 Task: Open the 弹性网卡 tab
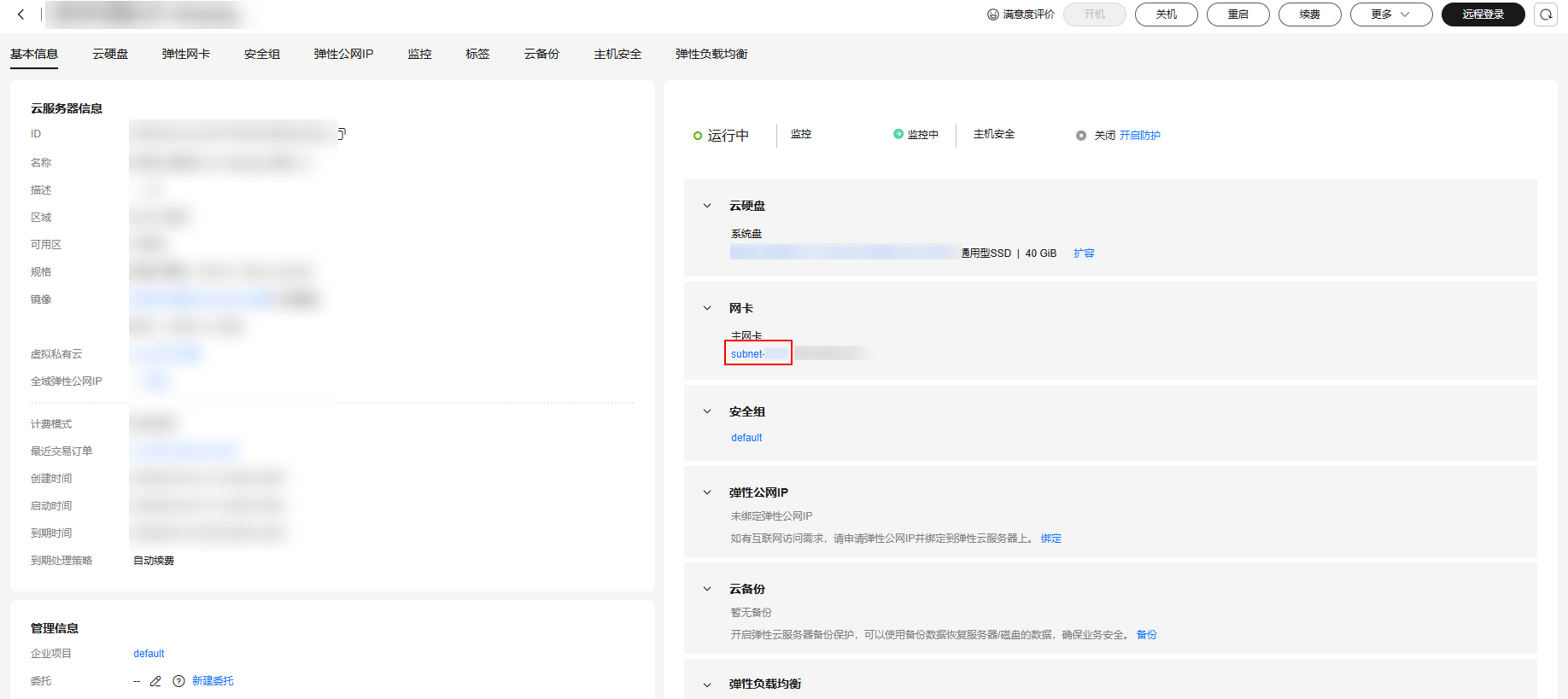pos(186,54)
